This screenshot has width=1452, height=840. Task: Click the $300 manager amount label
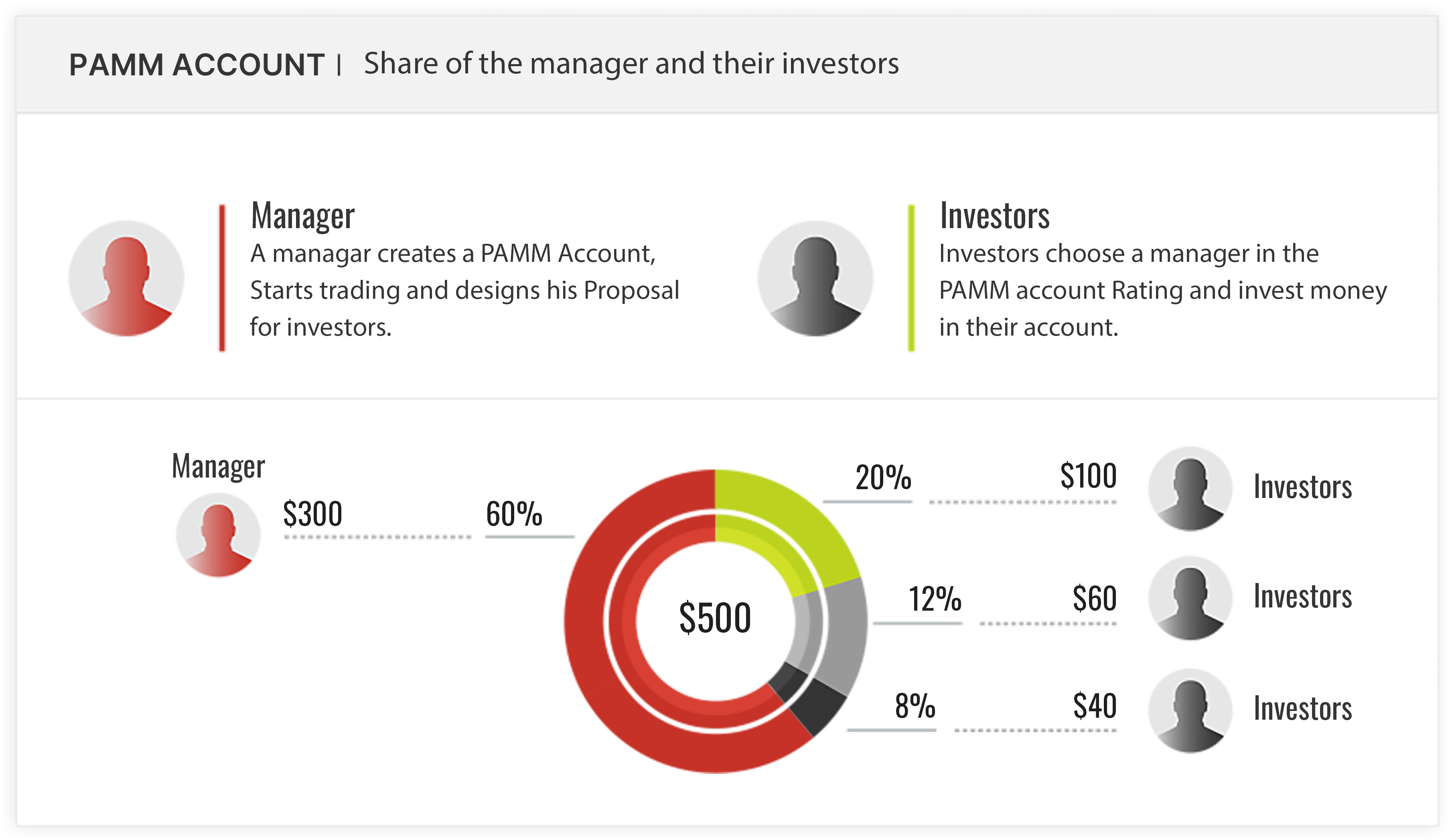click(x=312, y=513)
